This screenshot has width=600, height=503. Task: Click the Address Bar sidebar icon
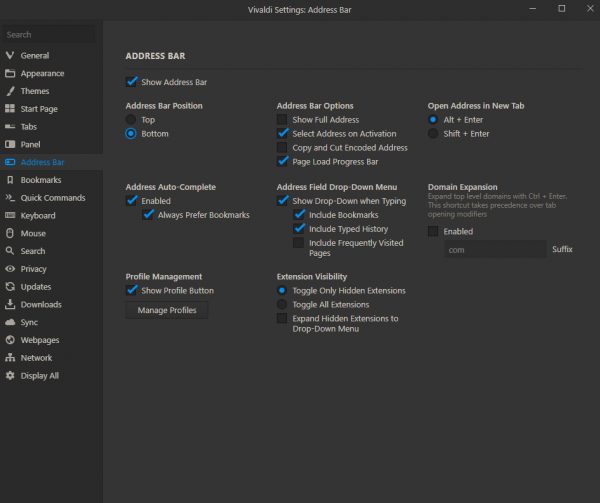click(x=10, y=162)
